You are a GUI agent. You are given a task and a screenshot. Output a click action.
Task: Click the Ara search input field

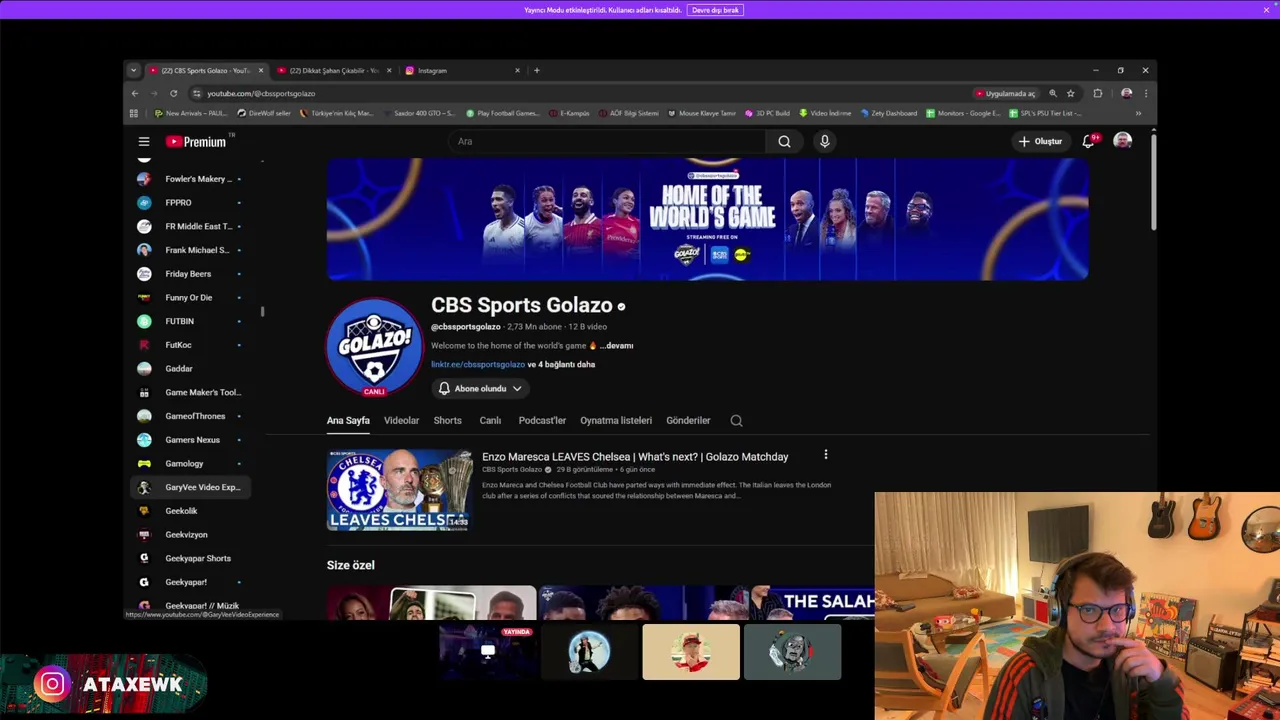pyautogui.click(x=607, y=142)
